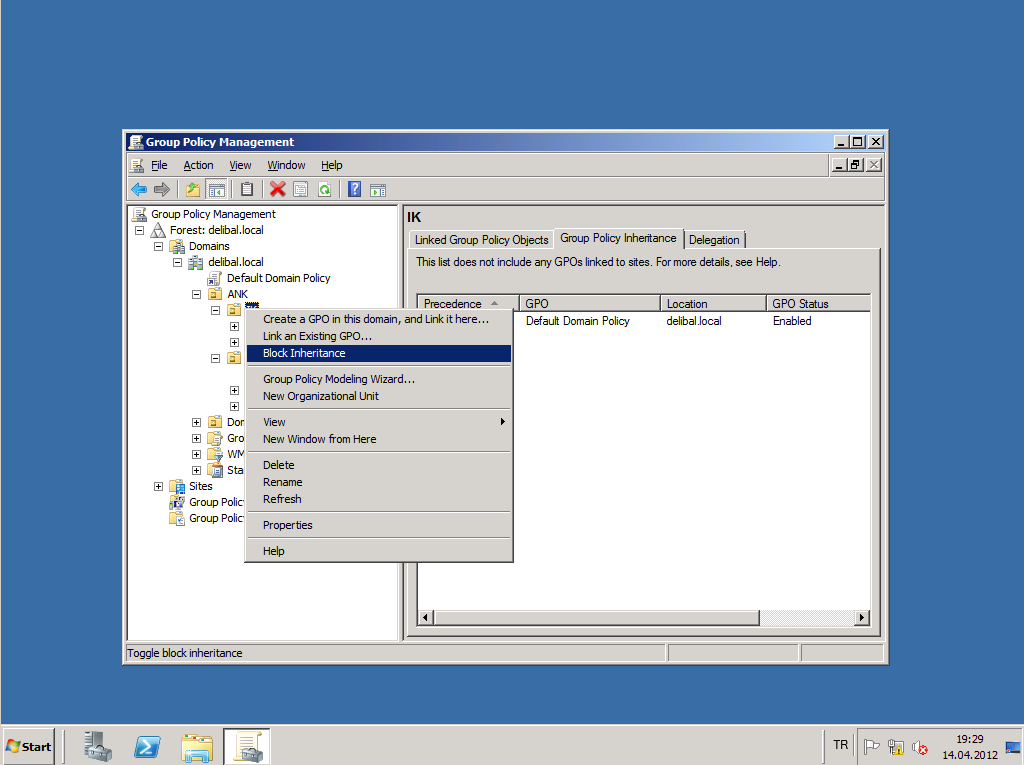This screenshot has height=765, width=1024.
Task: Sort list by Precedence column header
Action: click(x=453, y=304)
